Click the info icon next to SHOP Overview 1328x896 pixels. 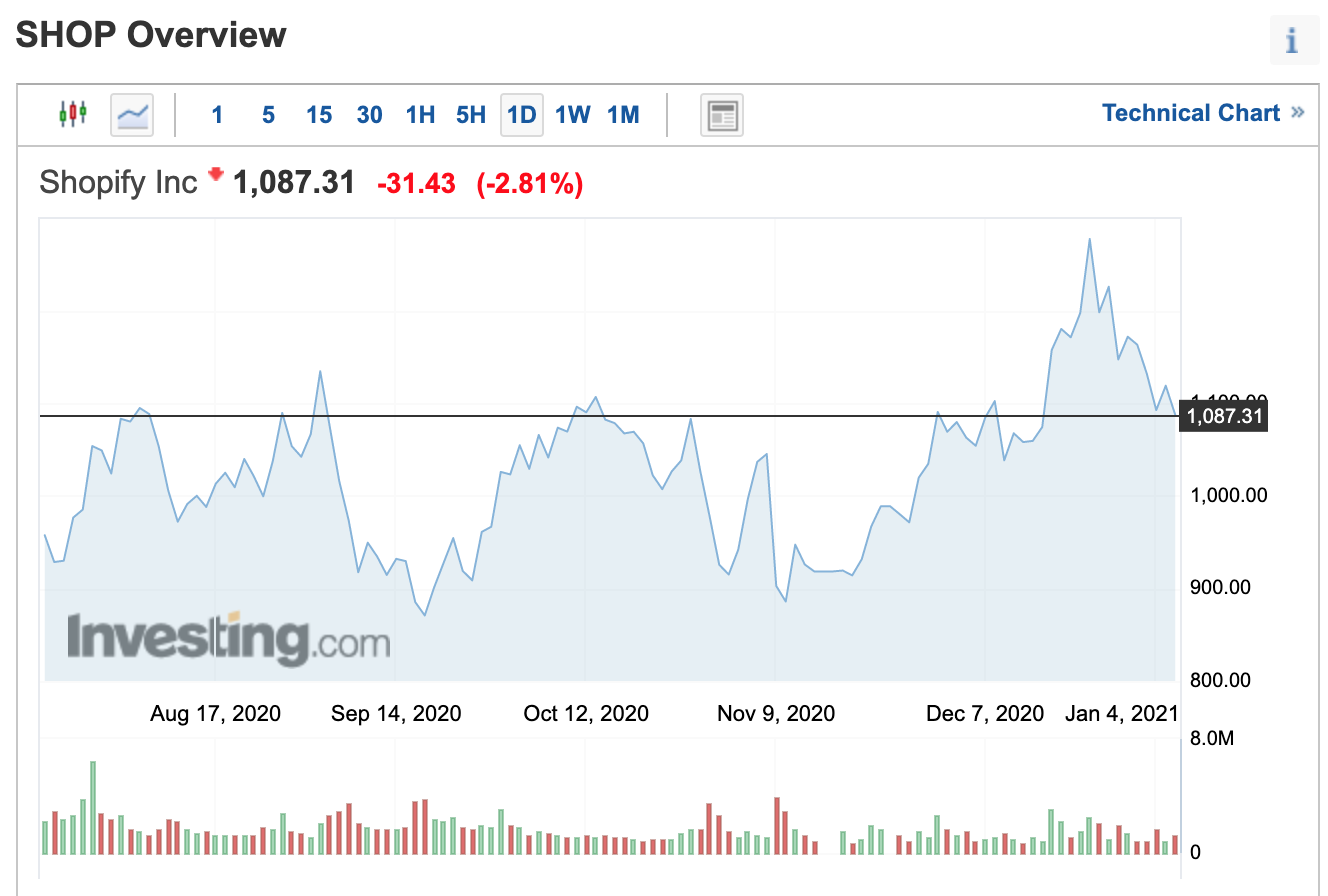[1294, 41]
